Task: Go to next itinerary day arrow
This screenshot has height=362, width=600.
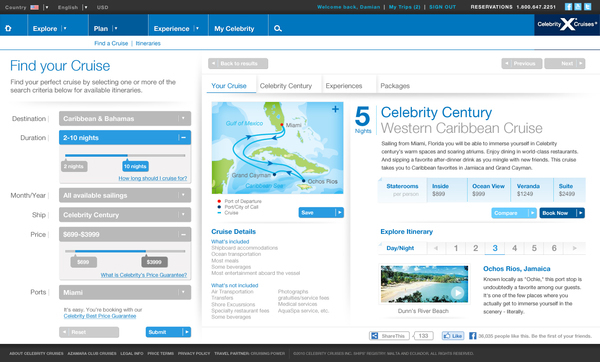Action: [574, 248]
